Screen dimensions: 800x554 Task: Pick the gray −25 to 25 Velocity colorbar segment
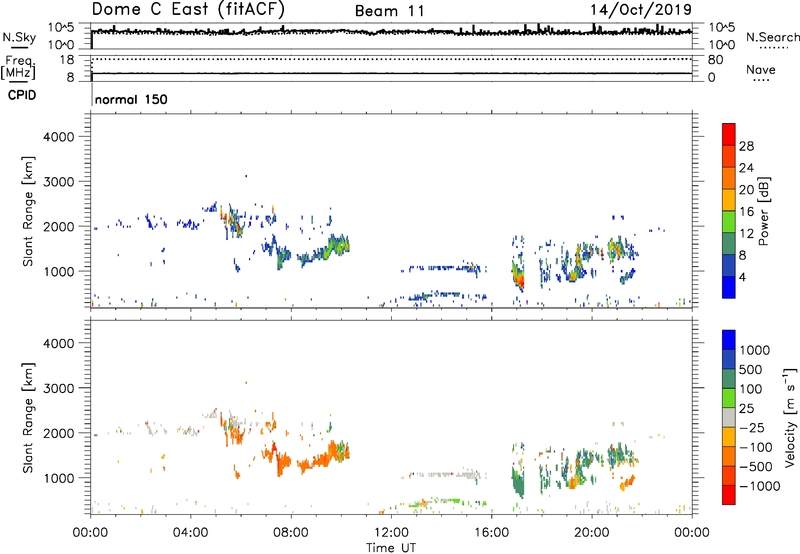coord(729,418)
